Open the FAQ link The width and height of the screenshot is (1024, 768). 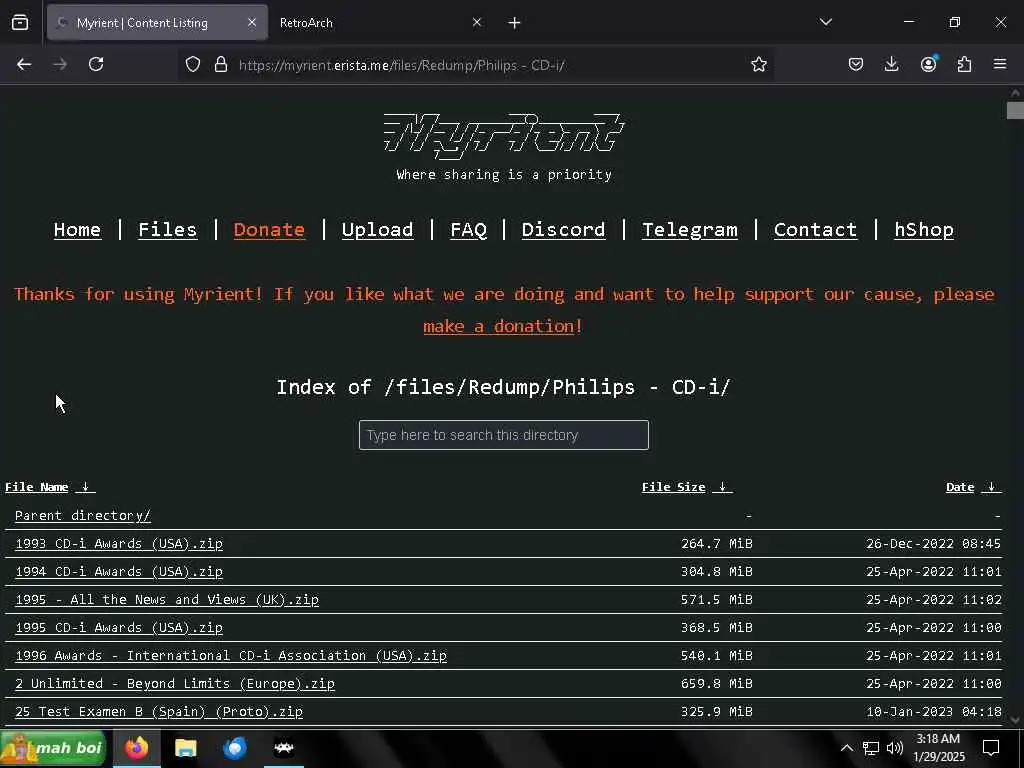click(468, 229)
